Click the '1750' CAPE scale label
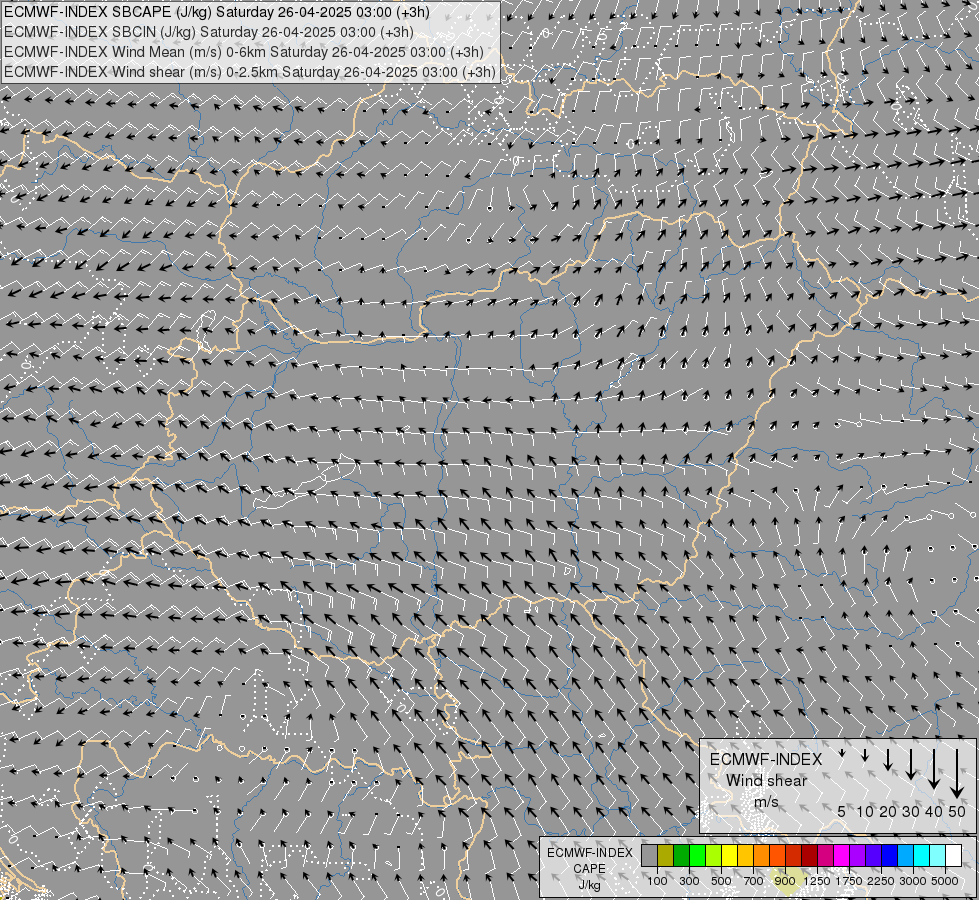Image resolution: width=979 pixels, height=900 pixels. pos(849,881)
